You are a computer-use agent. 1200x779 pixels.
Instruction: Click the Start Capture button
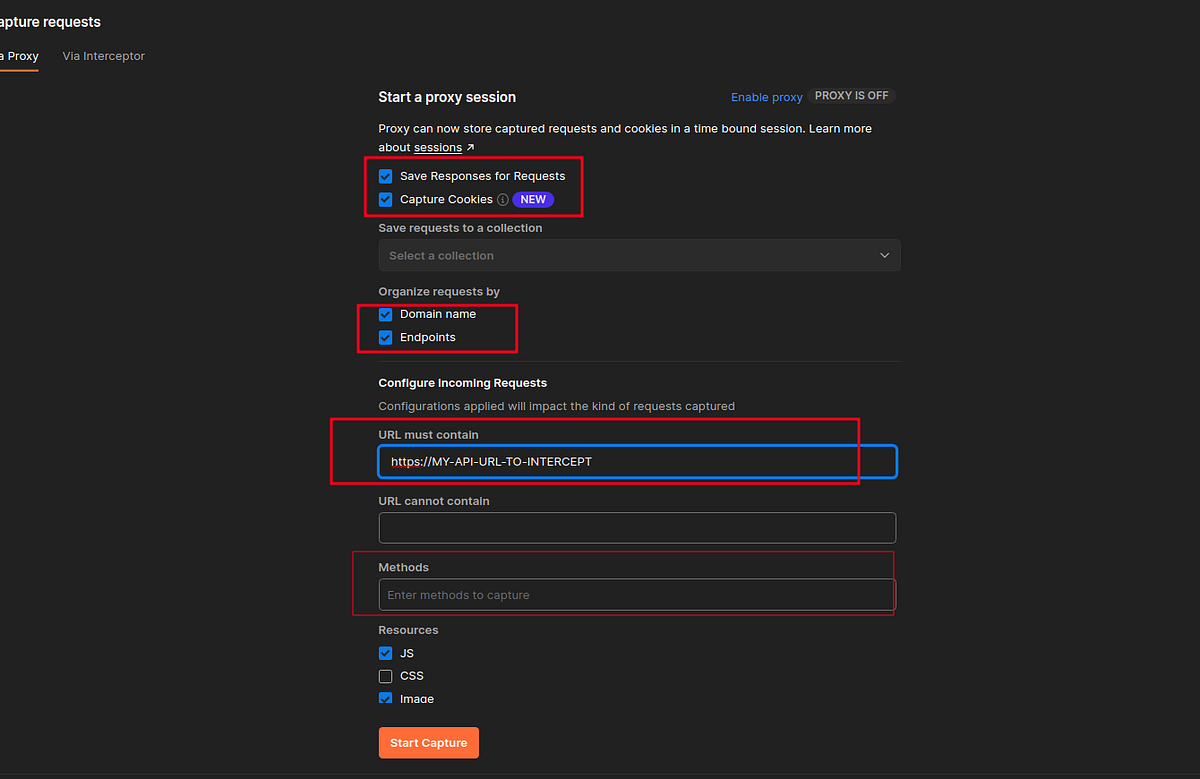coord(428,742)
